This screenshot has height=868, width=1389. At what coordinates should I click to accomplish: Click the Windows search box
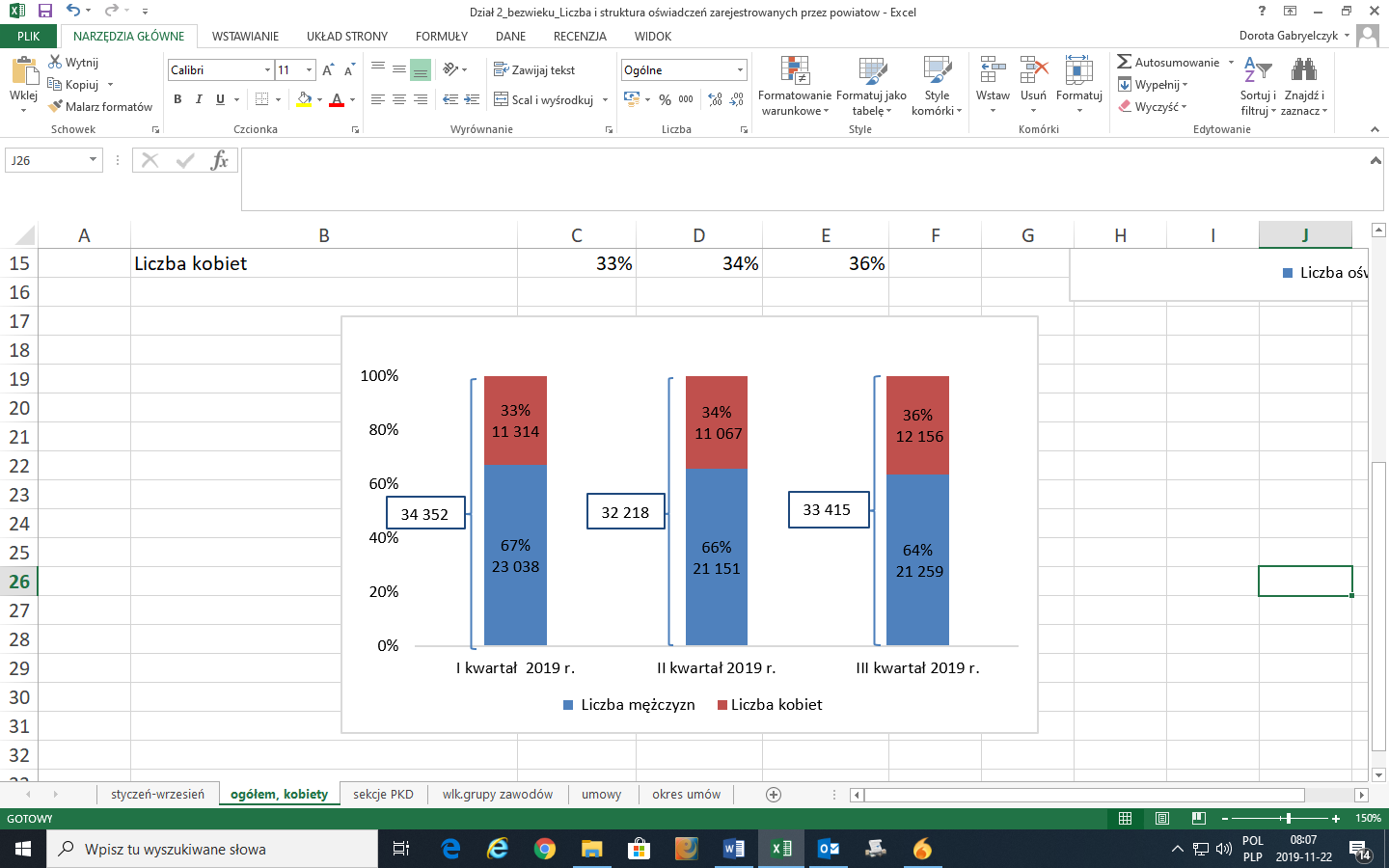(x=212, y=849)
